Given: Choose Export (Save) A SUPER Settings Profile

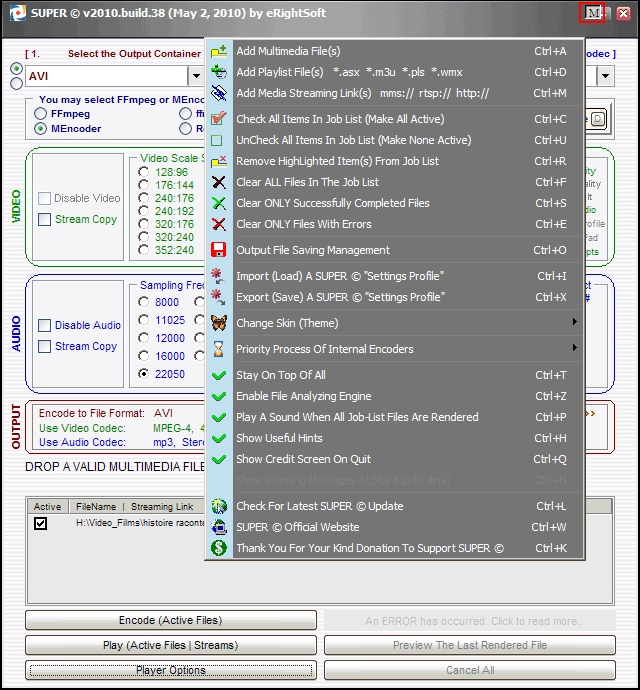Looking at the screenshot, I should [x=395, y=297].
